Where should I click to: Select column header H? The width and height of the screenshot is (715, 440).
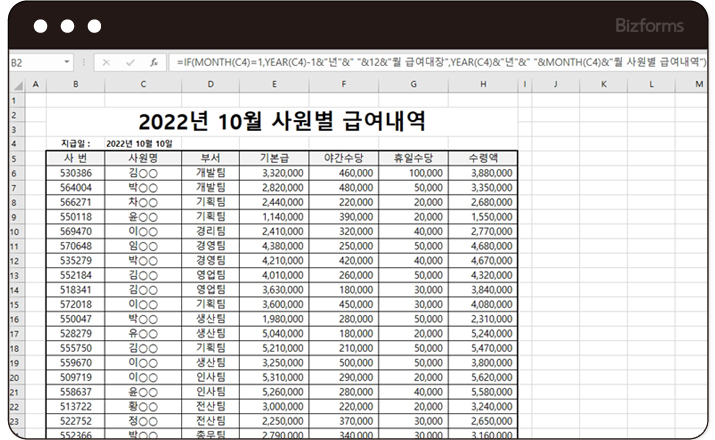coord(483,85)
